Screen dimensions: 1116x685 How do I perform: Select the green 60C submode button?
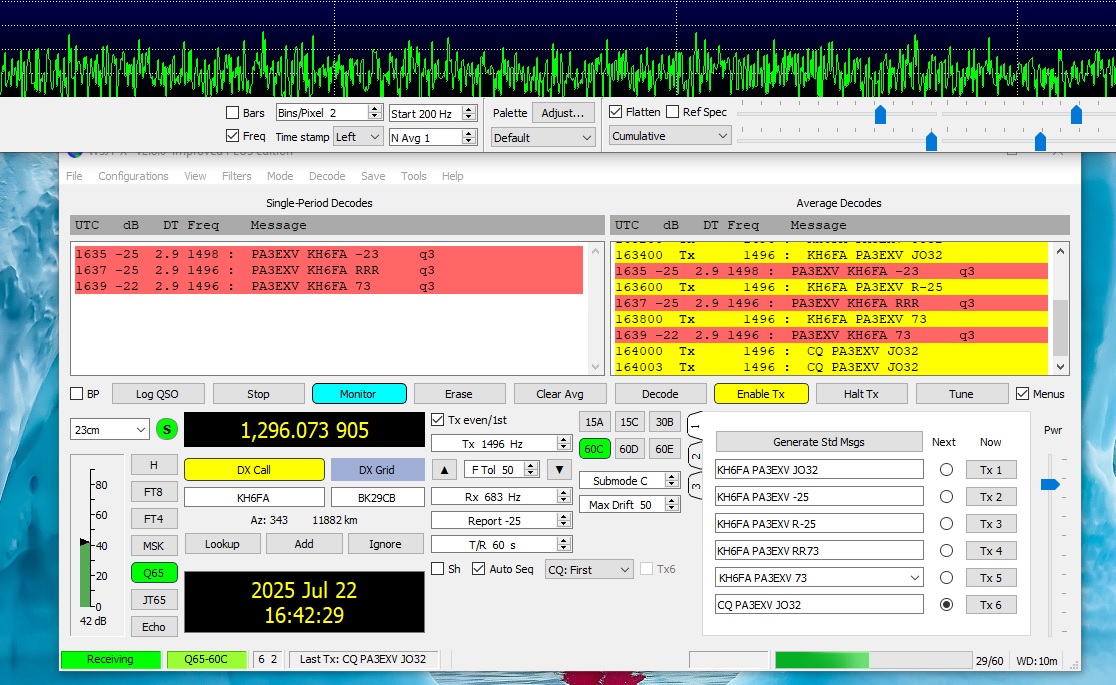[x=594, y=449]
